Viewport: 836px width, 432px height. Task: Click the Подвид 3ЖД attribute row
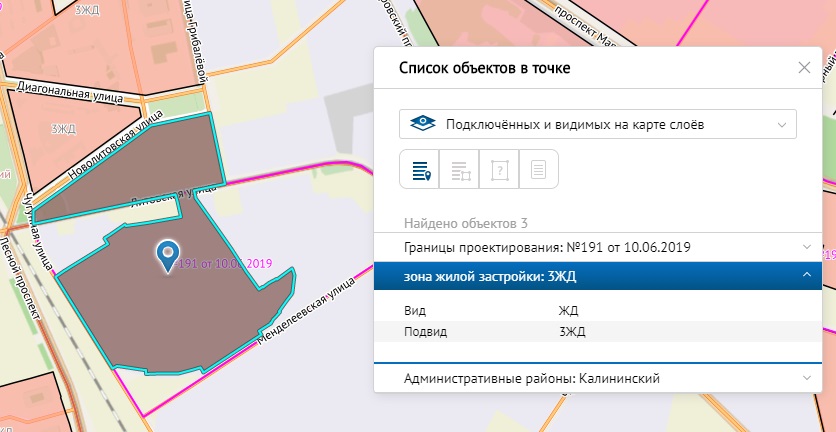click(x=597, y=332)
